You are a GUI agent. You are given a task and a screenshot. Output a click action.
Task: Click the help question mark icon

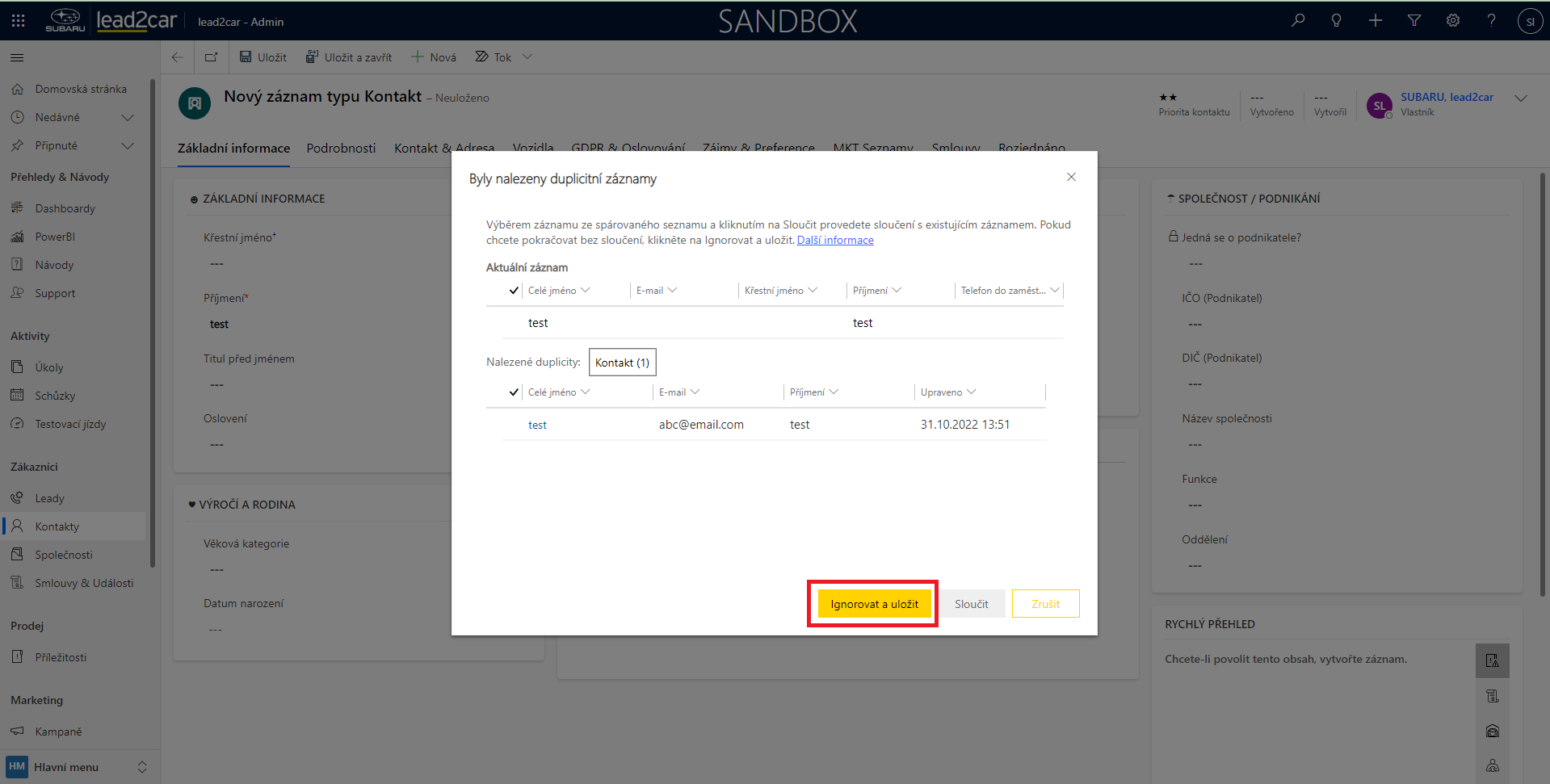point(1491,21)
